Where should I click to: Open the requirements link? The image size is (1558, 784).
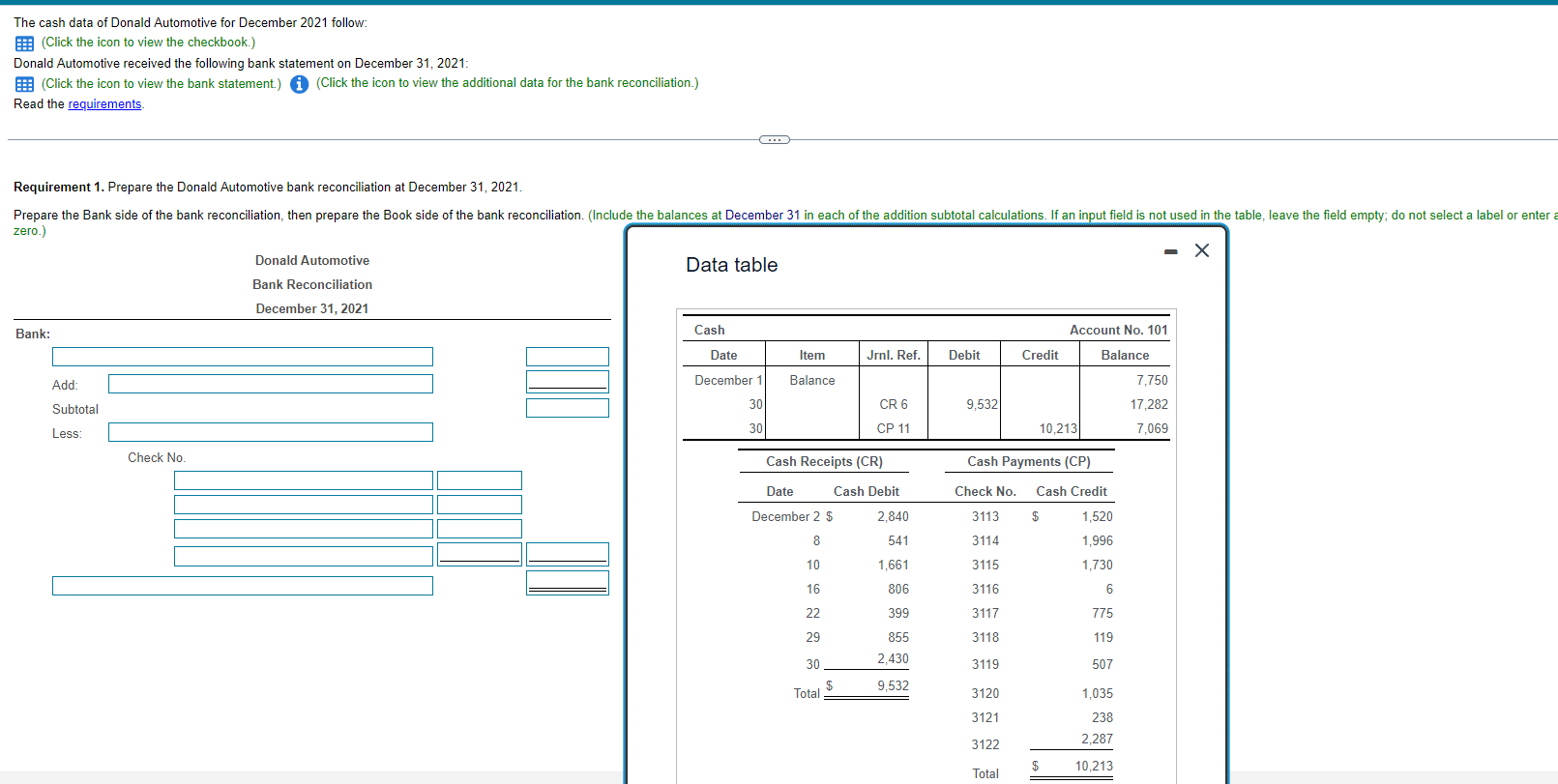(104, 104)
